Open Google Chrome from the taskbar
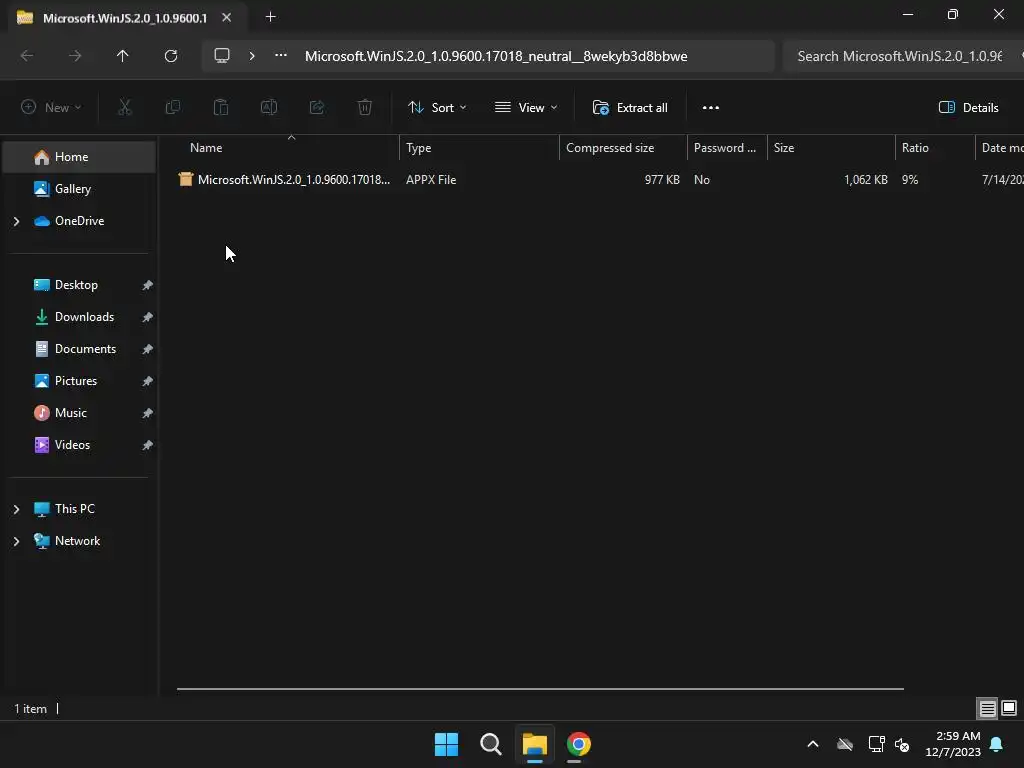 click(579, 744)
